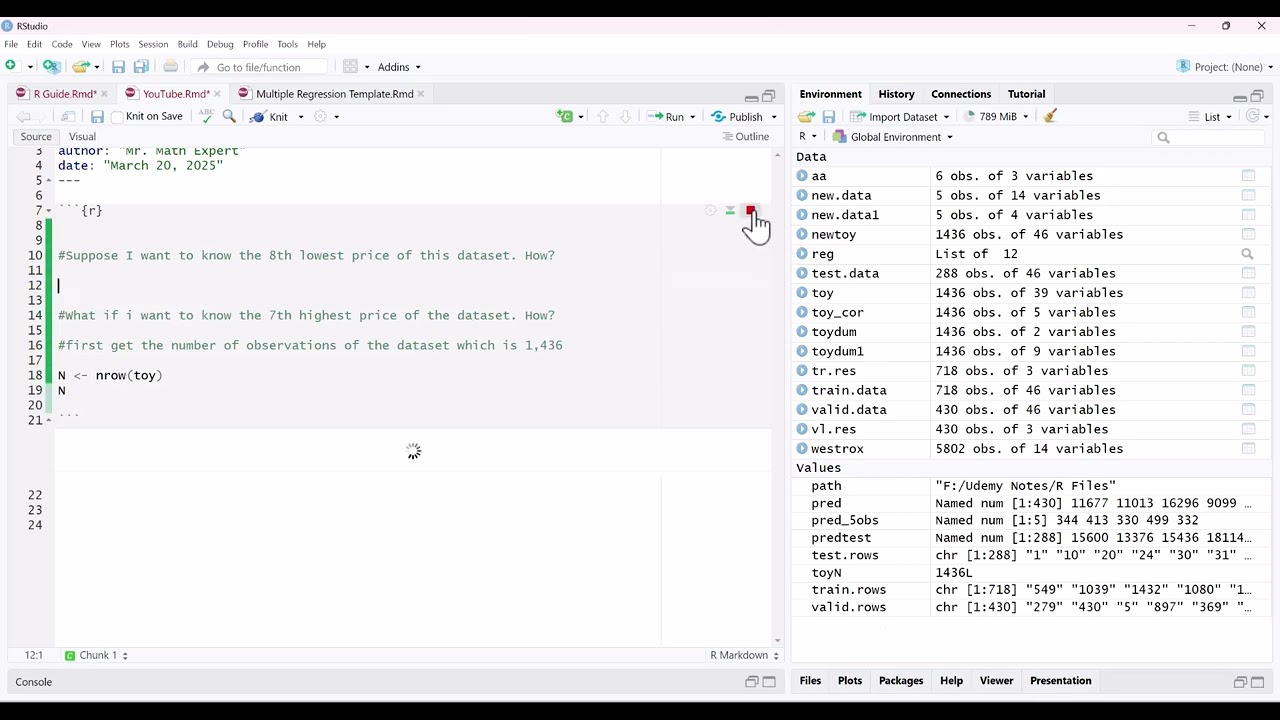Open the Packages tab
This screenshot has height=720, width=1280.
pyautogui.click(x=901, y=681)
